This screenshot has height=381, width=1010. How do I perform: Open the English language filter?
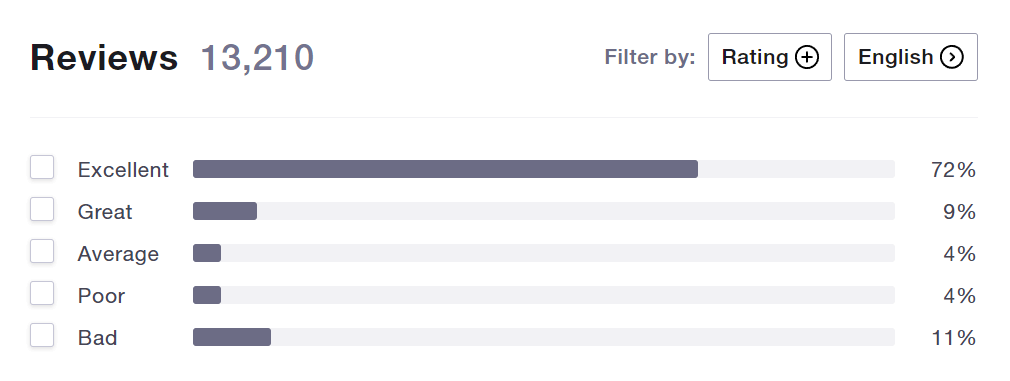pos(911,57)
